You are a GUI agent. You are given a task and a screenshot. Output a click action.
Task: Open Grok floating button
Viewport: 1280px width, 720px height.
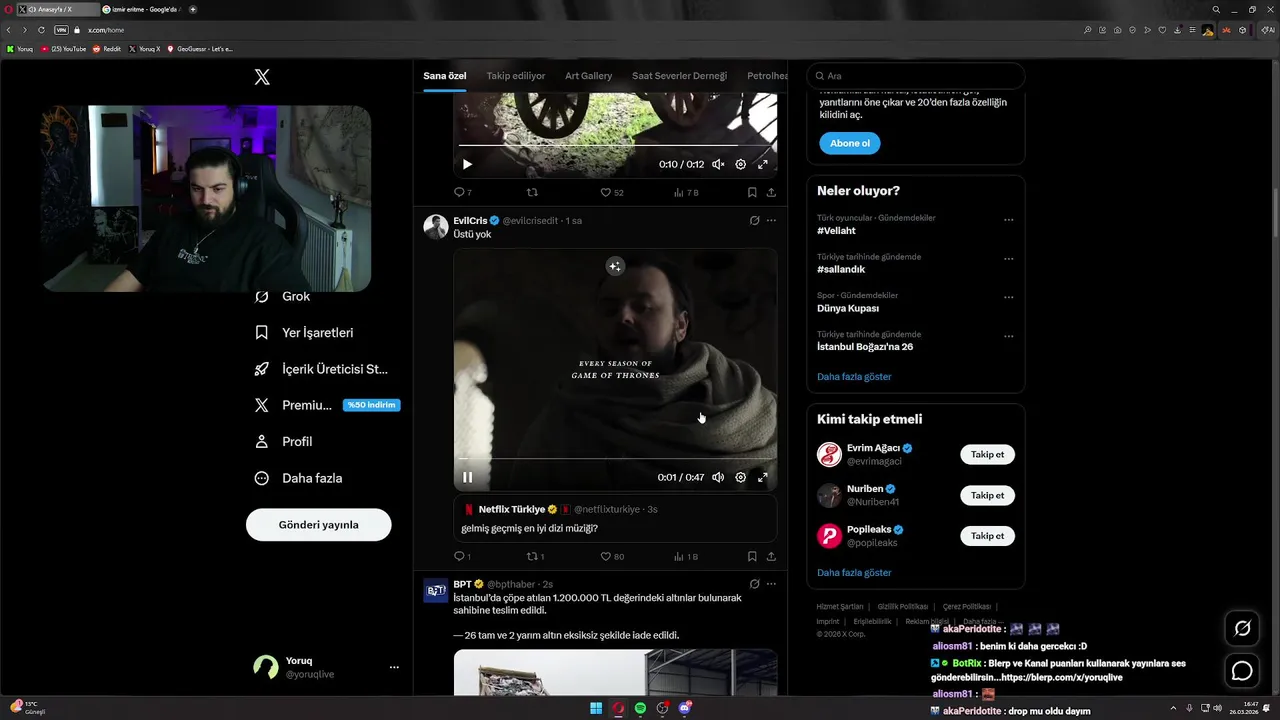(1242, 628)
